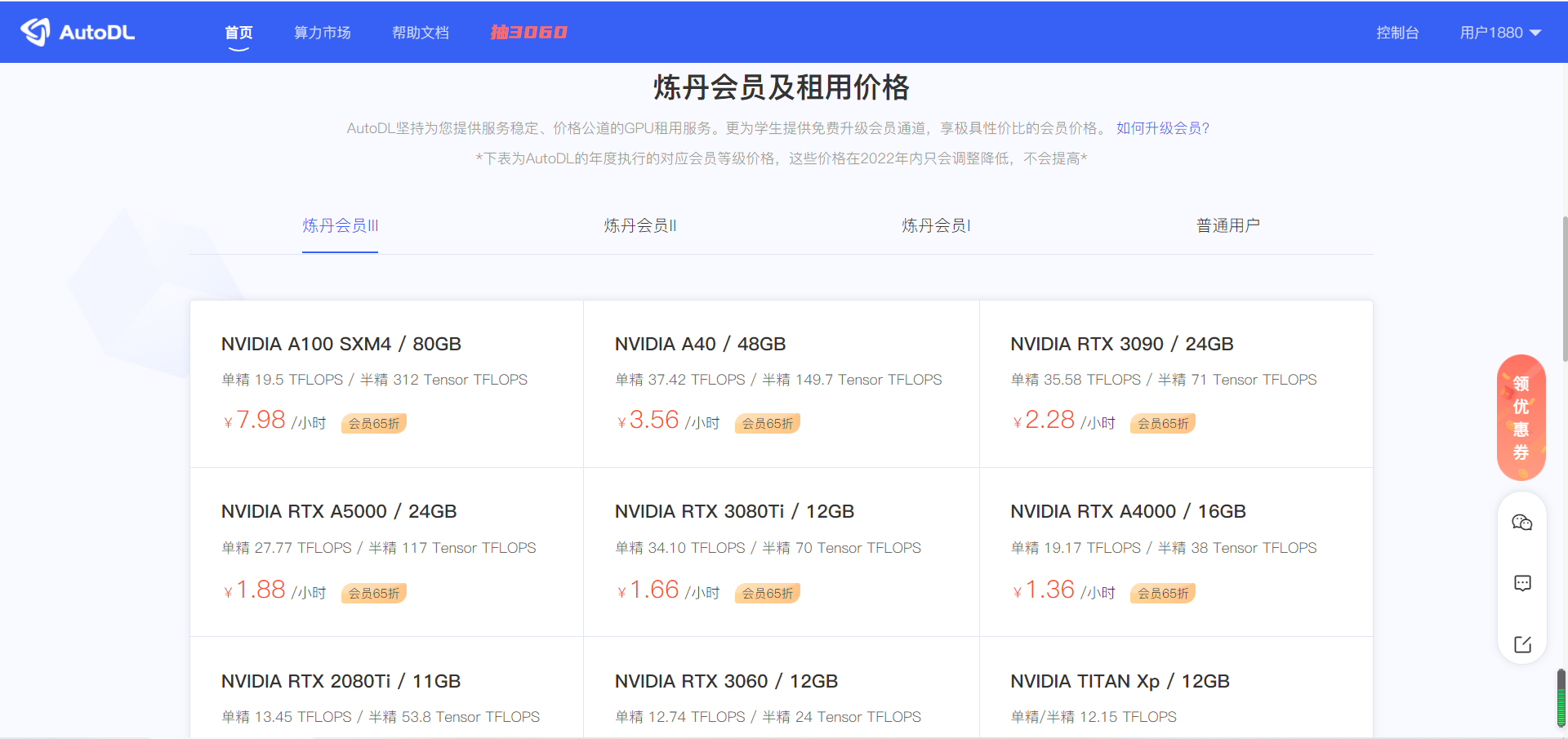Viewport: 1568px width, 739px height.
Task: Open the 控制台 console link
Action: click(1397, 33)
